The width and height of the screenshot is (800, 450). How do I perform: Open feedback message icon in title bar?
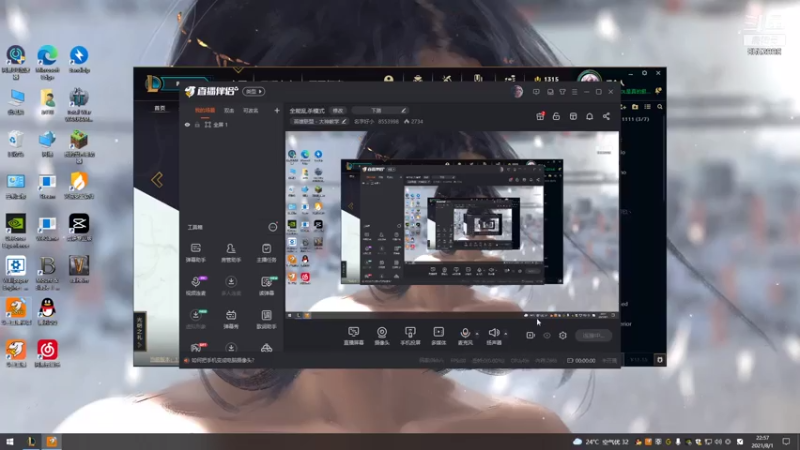click(x=536, y=92)
